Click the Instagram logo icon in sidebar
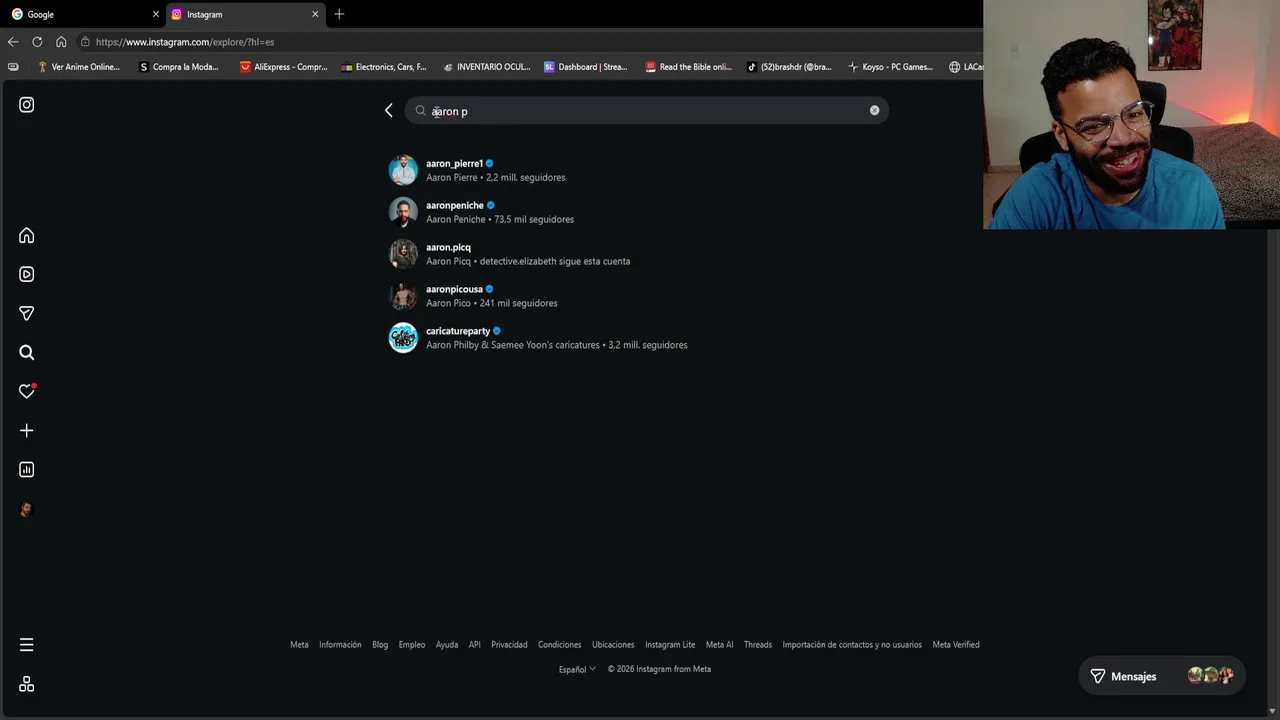 [27, 104]
